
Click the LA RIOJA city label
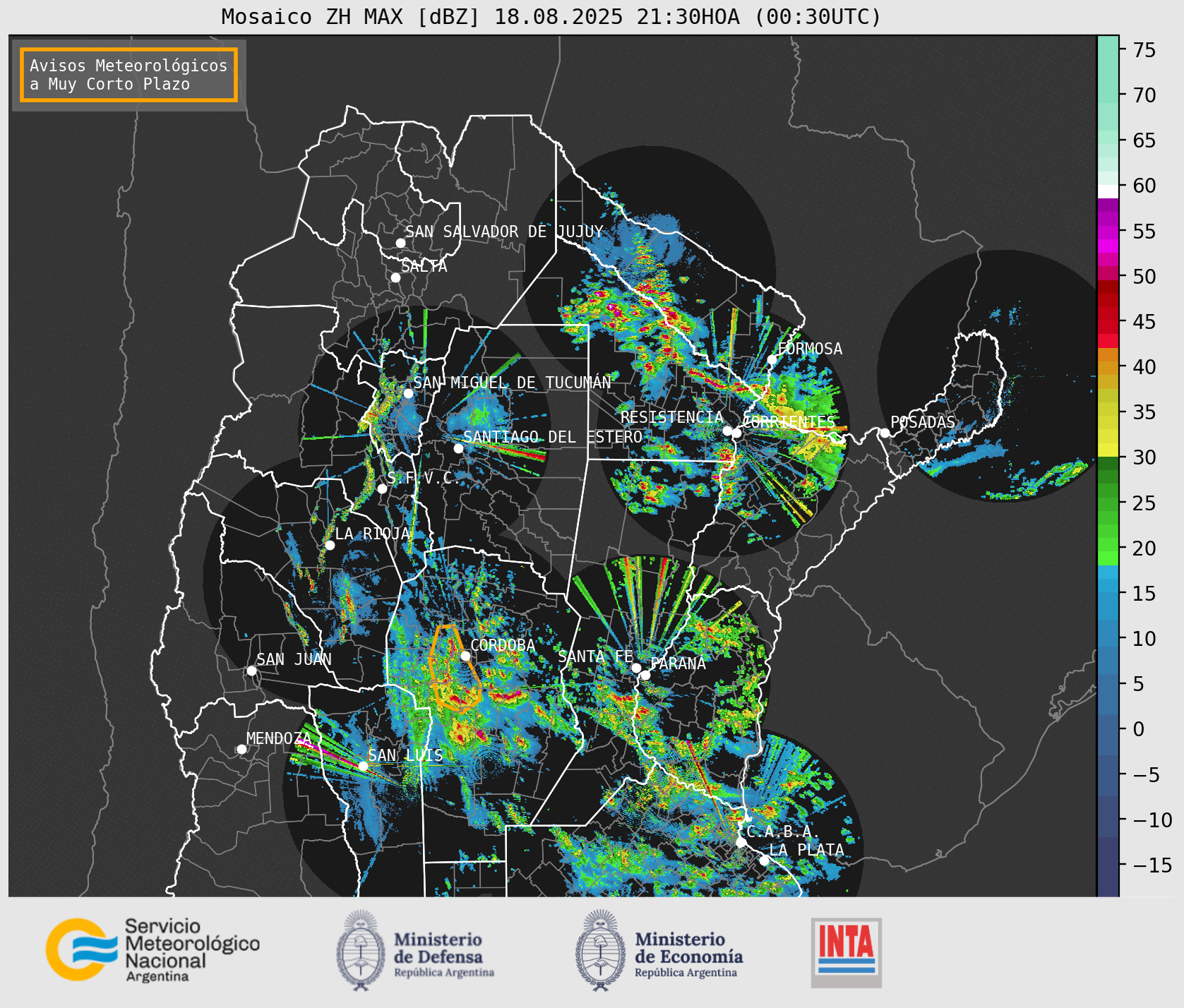click(x=372, y=534)
